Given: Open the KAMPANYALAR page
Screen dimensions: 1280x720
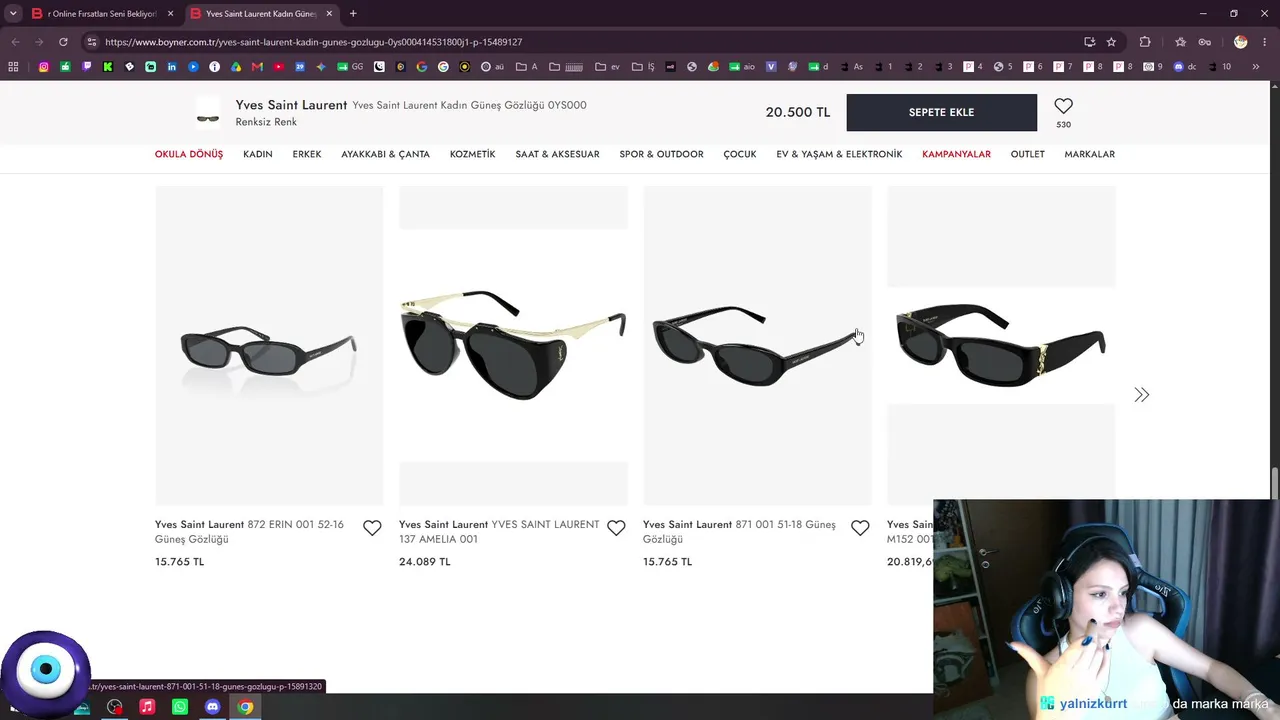Looking at the screenshot, I should (956, 154).
